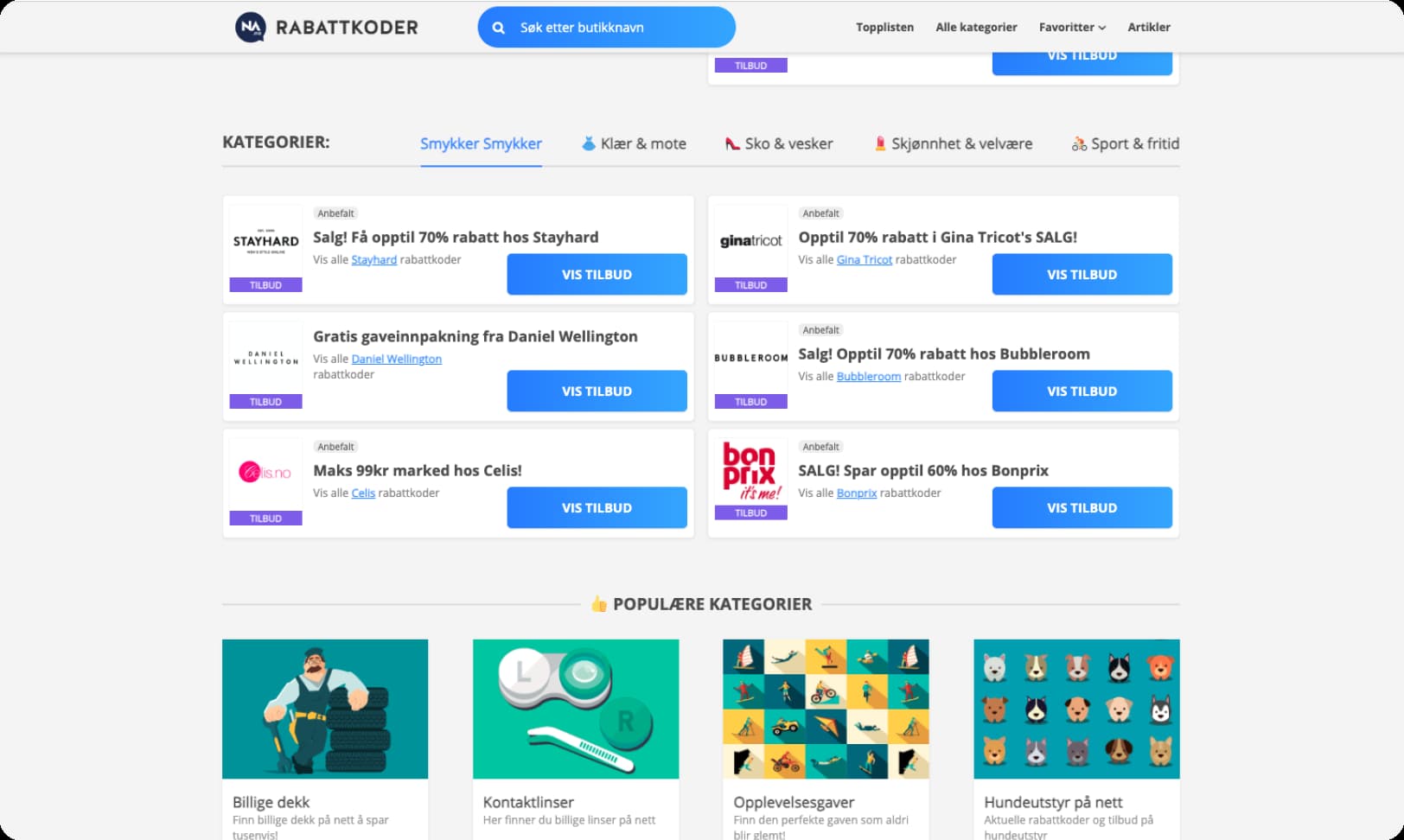Viewport: 1404px width, 840px height.
Task: Select the Skjønnhet & velvære category tab
Action: click(x=953, y=143)
